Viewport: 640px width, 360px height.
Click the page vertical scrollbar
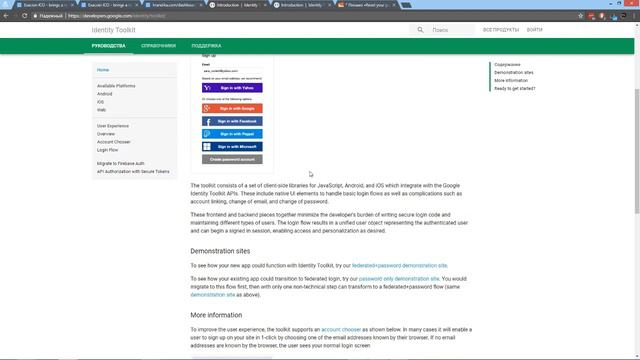tap(637, 151)
